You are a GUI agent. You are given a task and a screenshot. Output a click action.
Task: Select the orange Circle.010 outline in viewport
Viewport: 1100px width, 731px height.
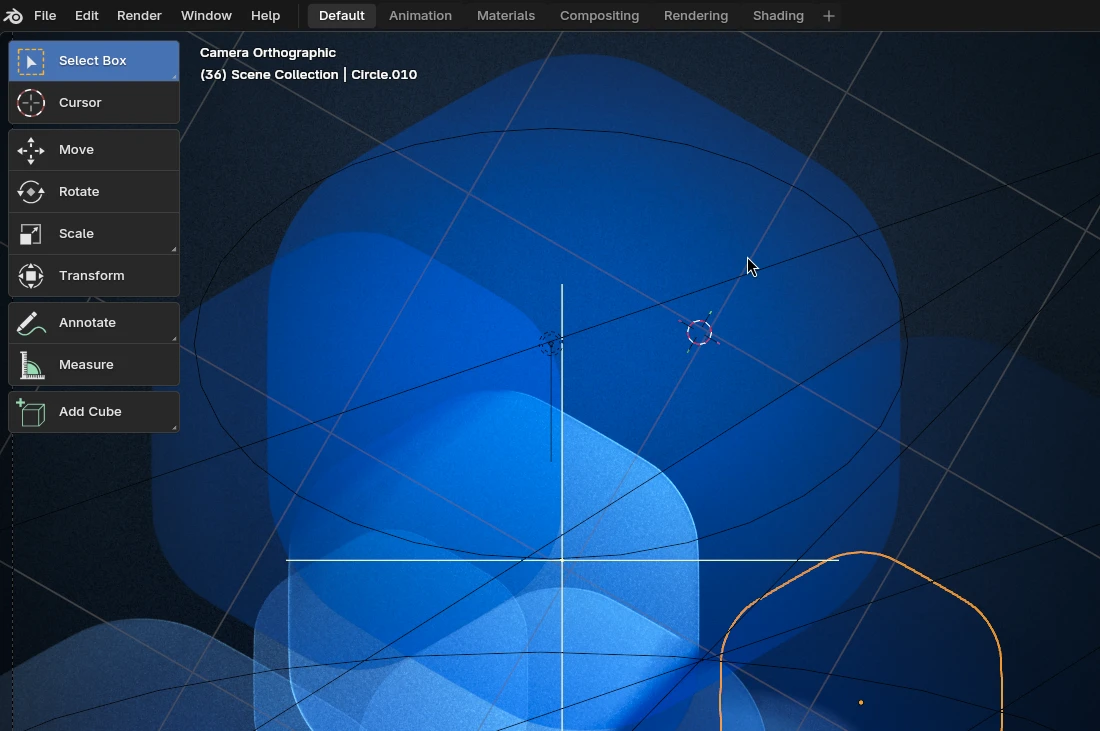(860, 551)
